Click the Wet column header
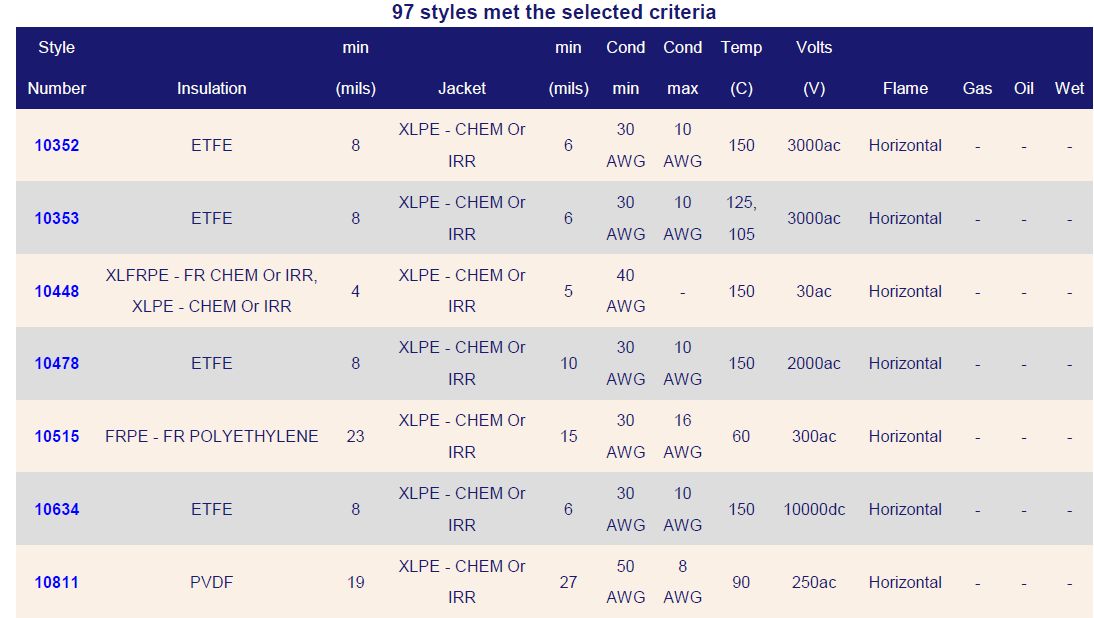 [x=1069, y=88]
